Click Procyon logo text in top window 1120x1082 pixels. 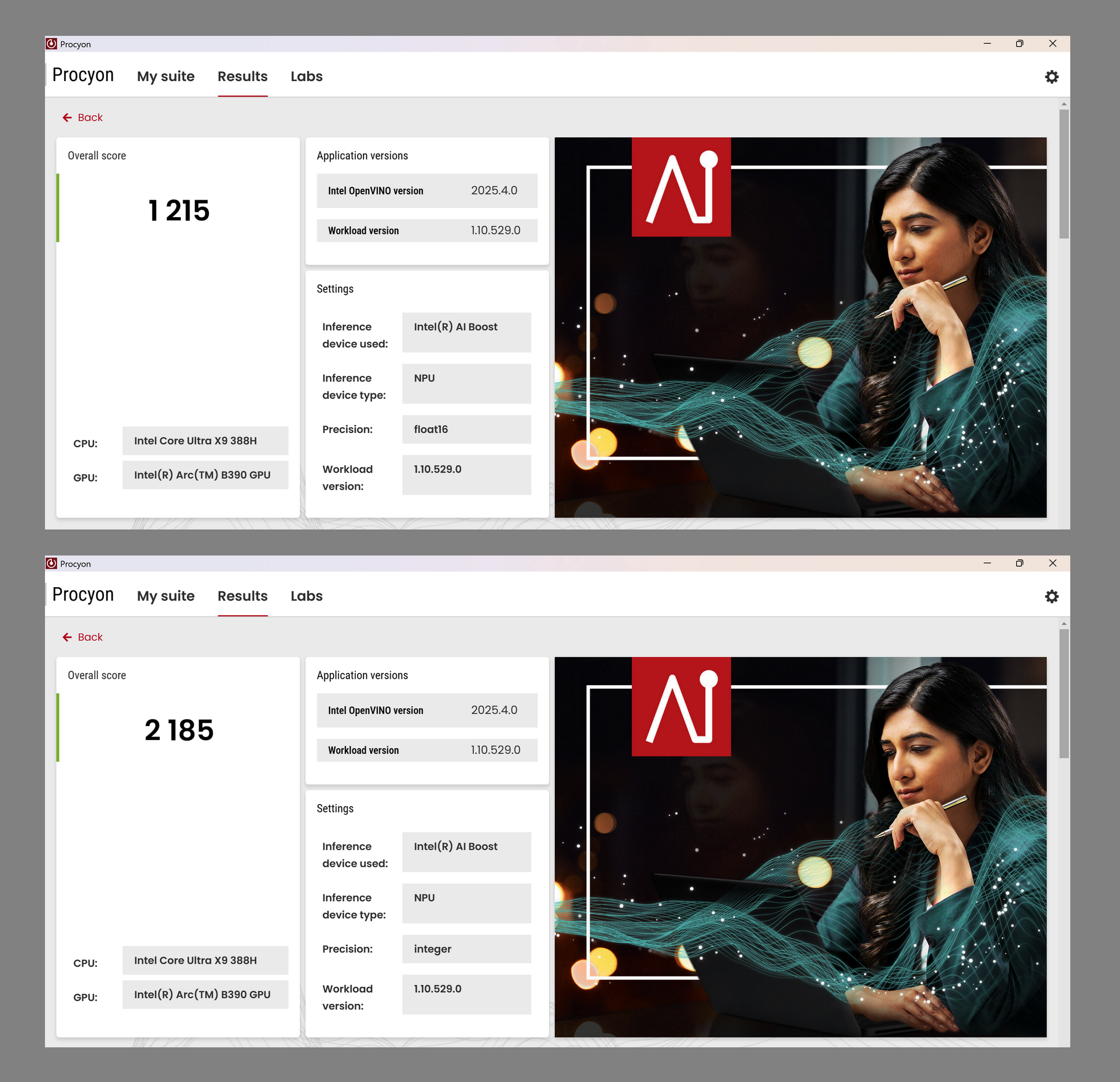pyautogui.click(x=83, y=75)
